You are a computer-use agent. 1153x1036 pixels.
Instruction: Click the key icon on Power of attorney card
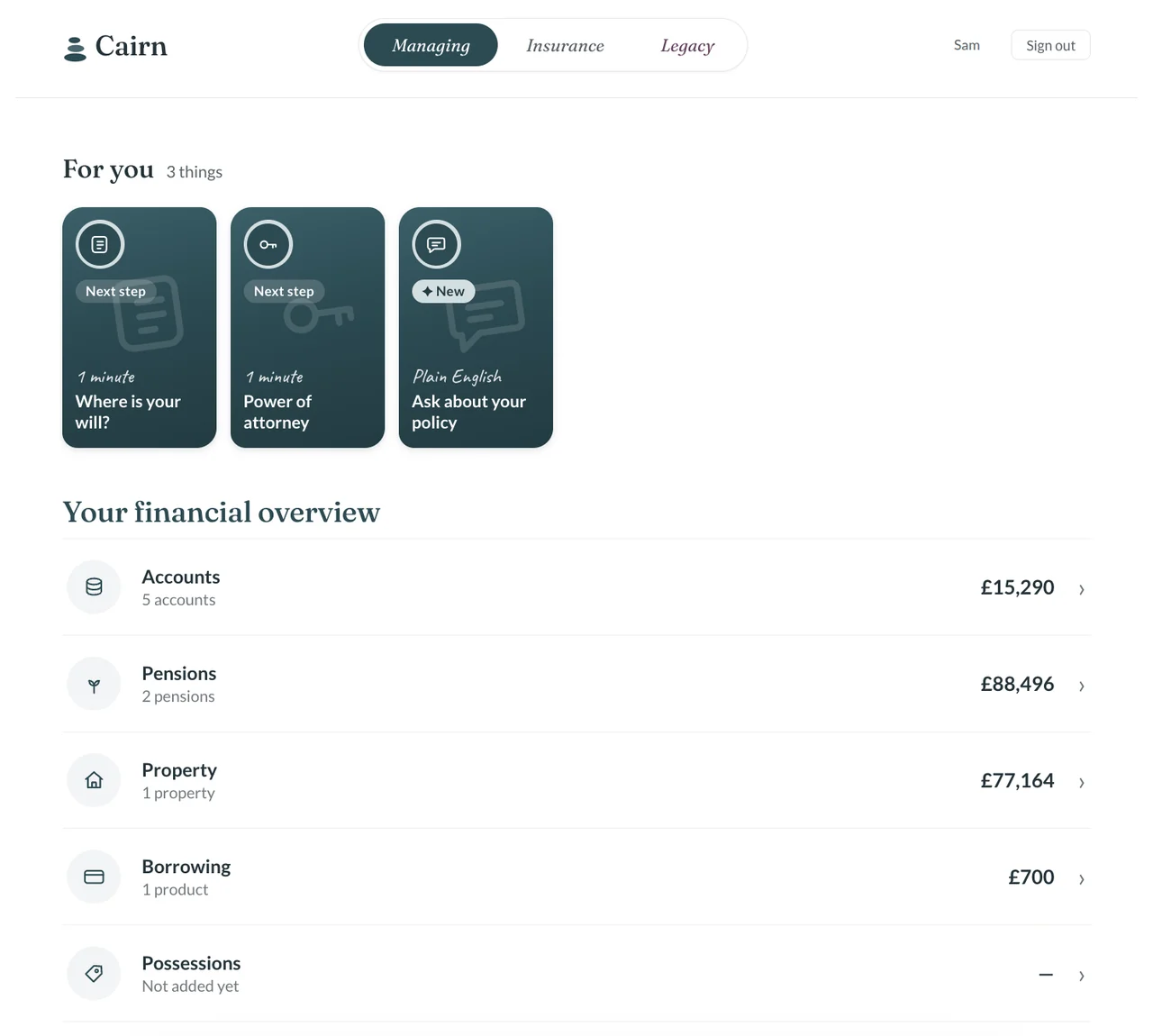tap(268, 244)
